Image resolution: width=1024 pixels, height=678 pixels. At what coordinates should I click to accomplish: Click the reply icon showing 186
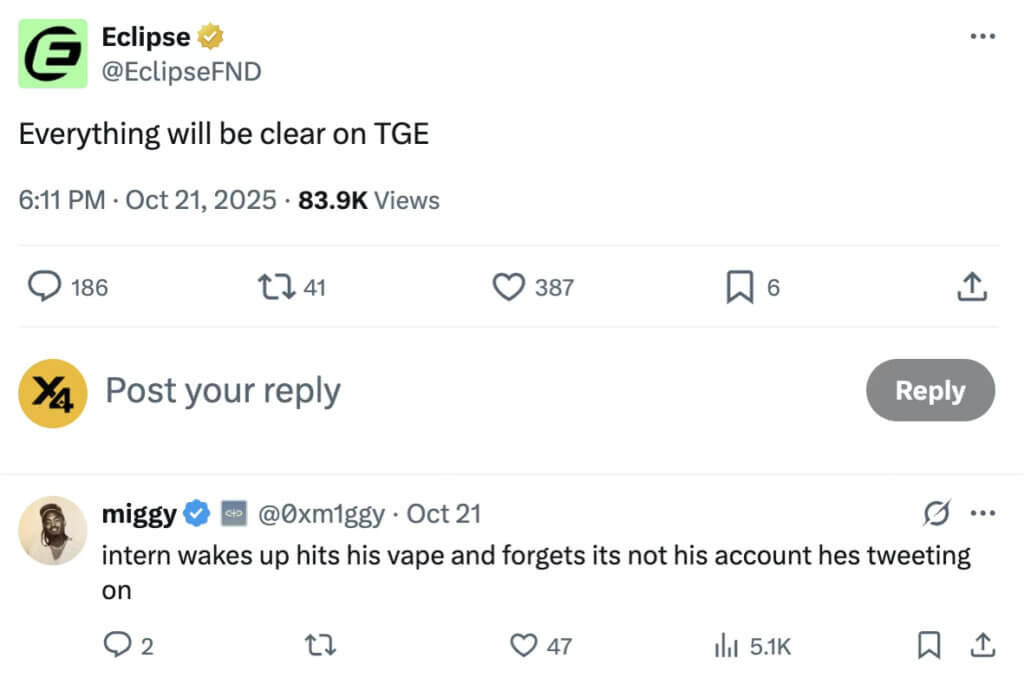[45, 287]
